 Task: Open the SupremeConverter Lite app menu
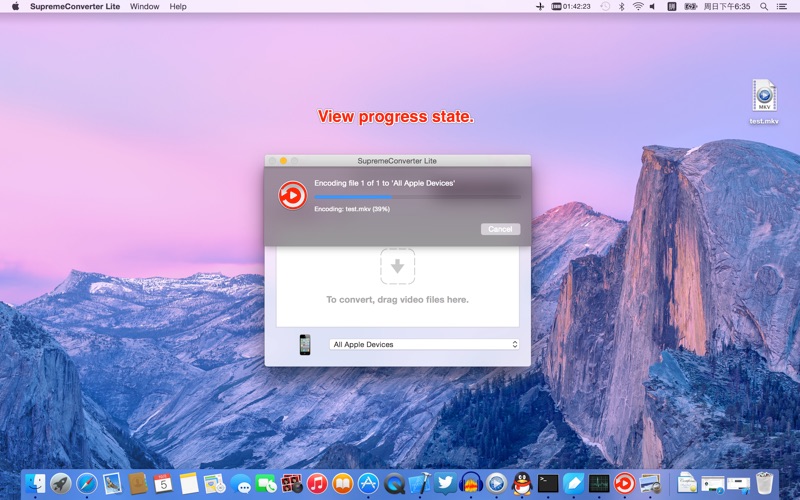tap(74, 7)
